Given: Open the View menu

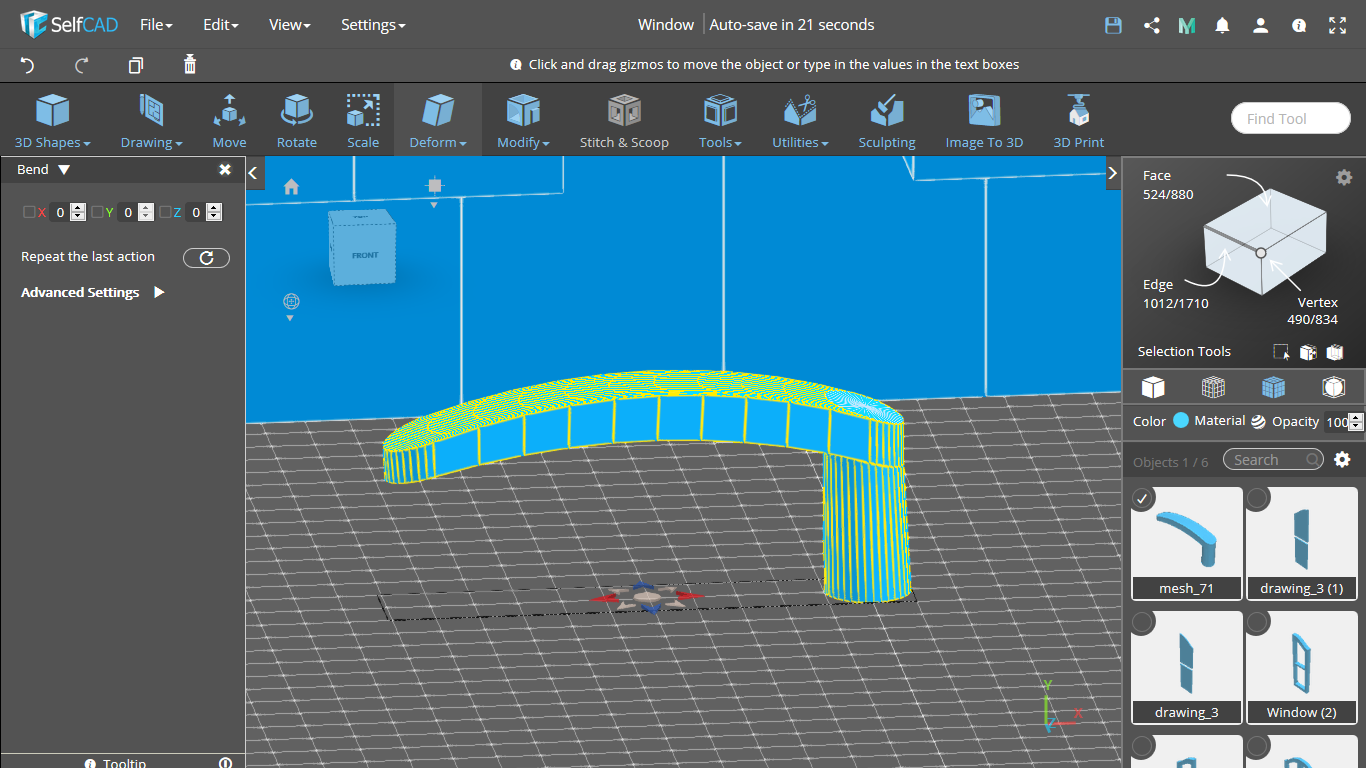Looking at the screenshot, I should point(290,25).
